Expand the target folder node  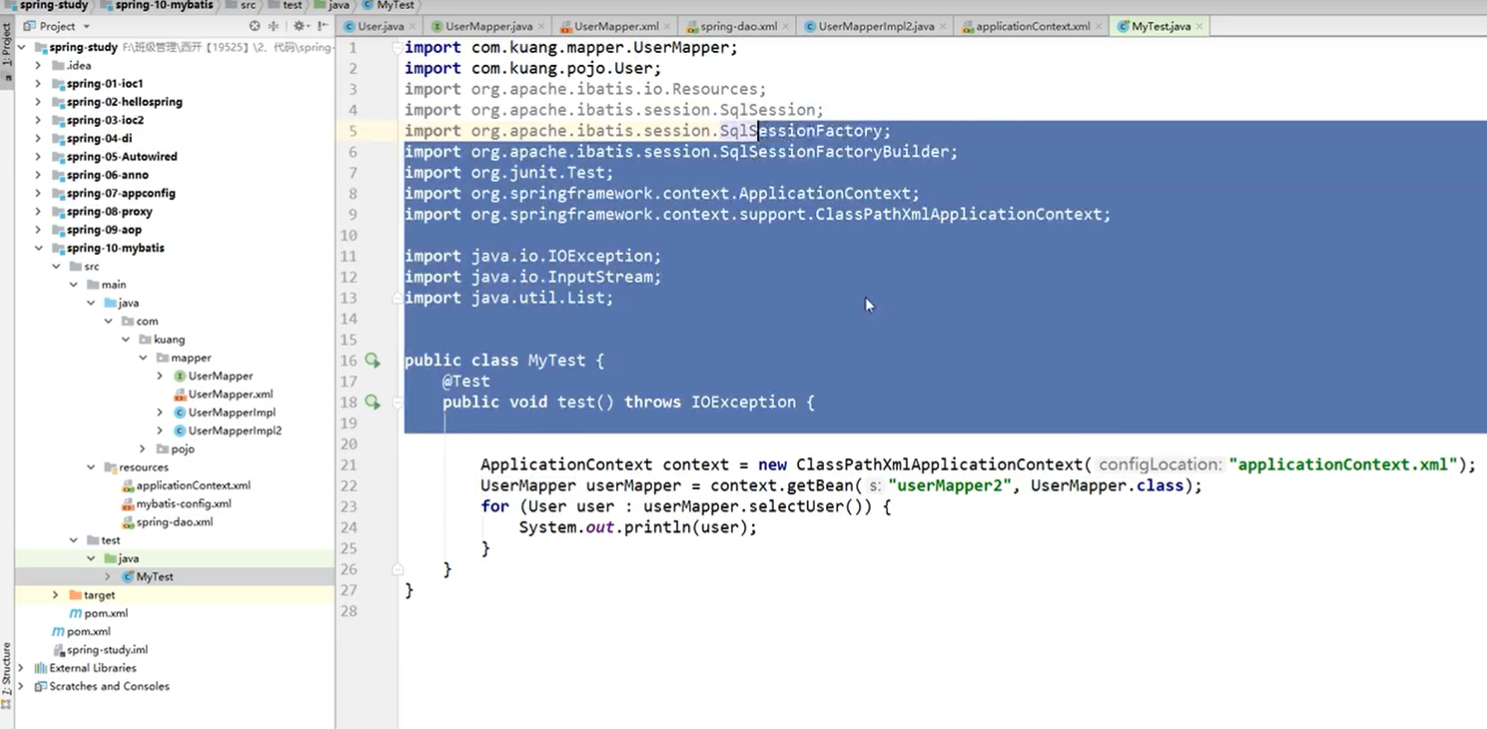(x=56, y=595)
